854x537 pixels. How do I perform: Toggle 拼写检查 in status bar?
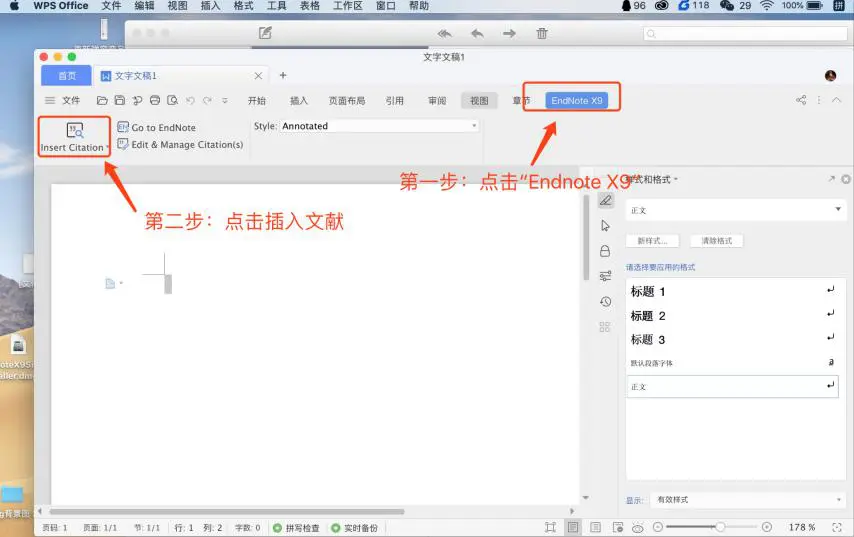[296, 528]
